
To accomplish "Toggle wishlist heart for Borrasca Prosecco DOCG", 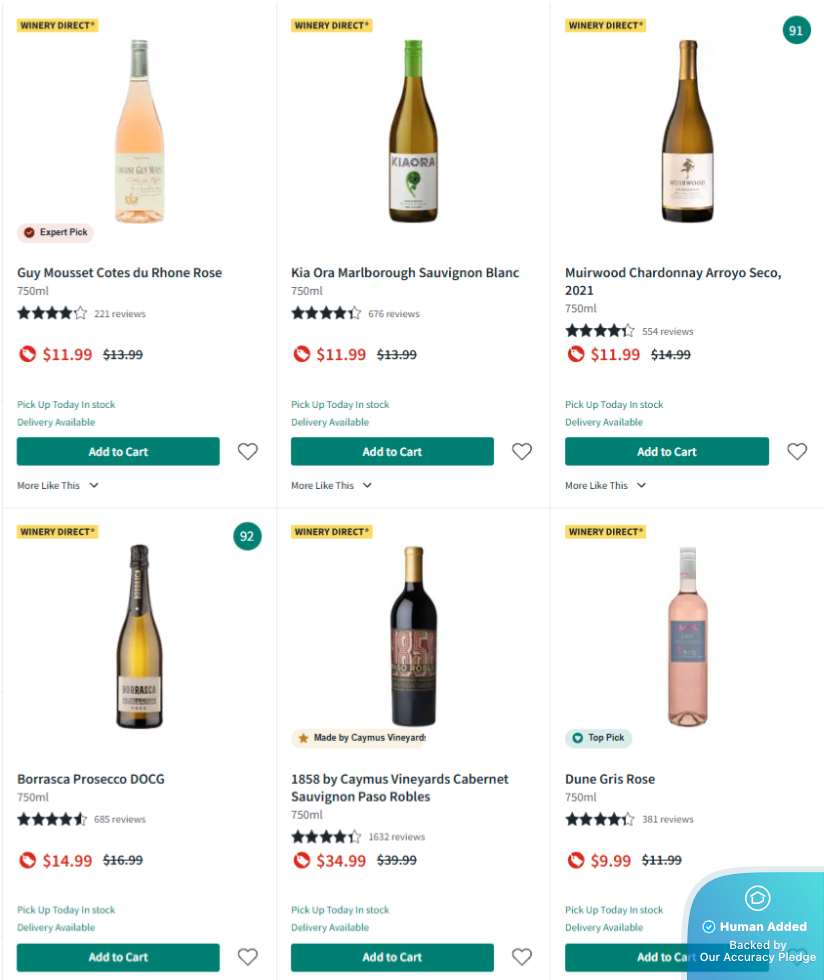I will click(x=248, y=957).
